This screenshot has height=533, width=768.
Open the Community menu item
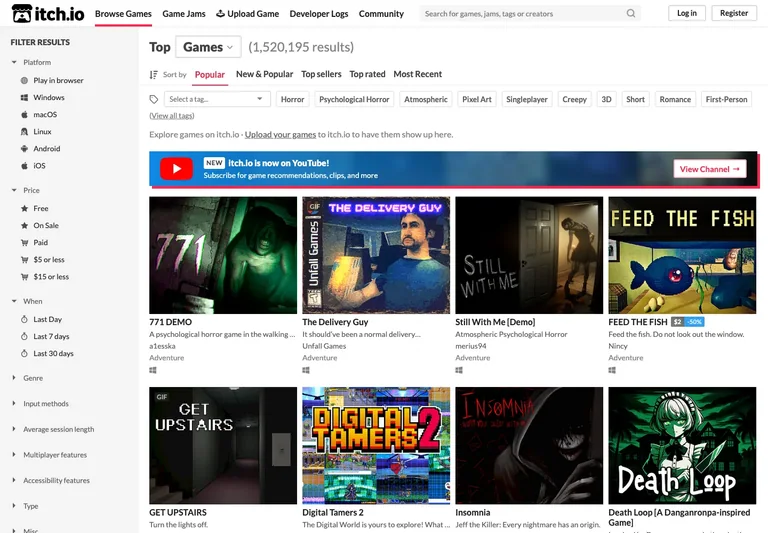point(381,14)
